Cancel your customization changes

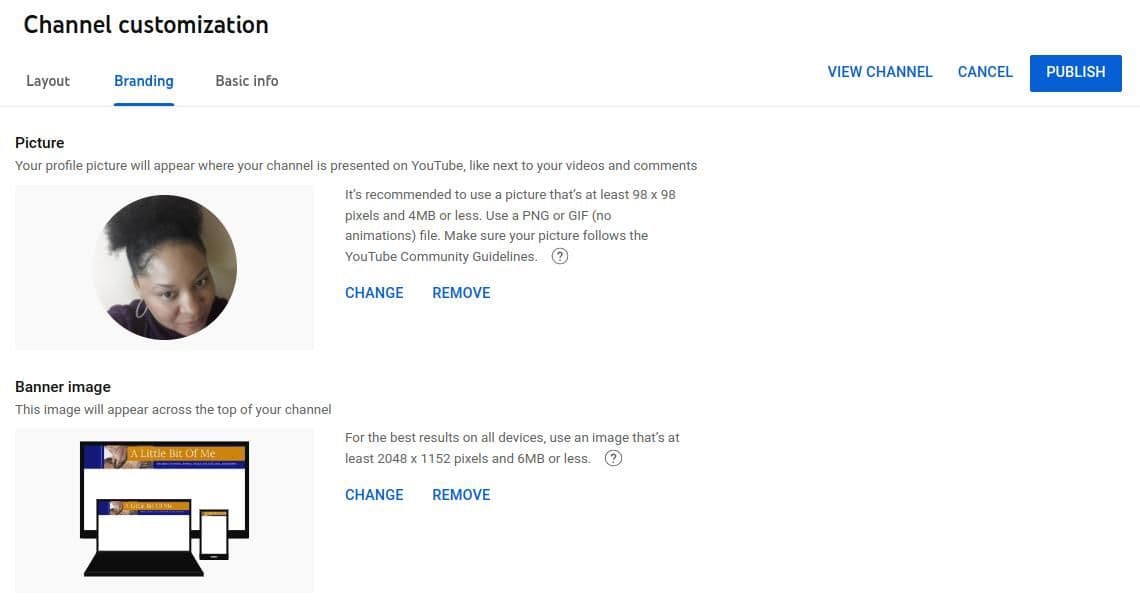coord(984,72)
